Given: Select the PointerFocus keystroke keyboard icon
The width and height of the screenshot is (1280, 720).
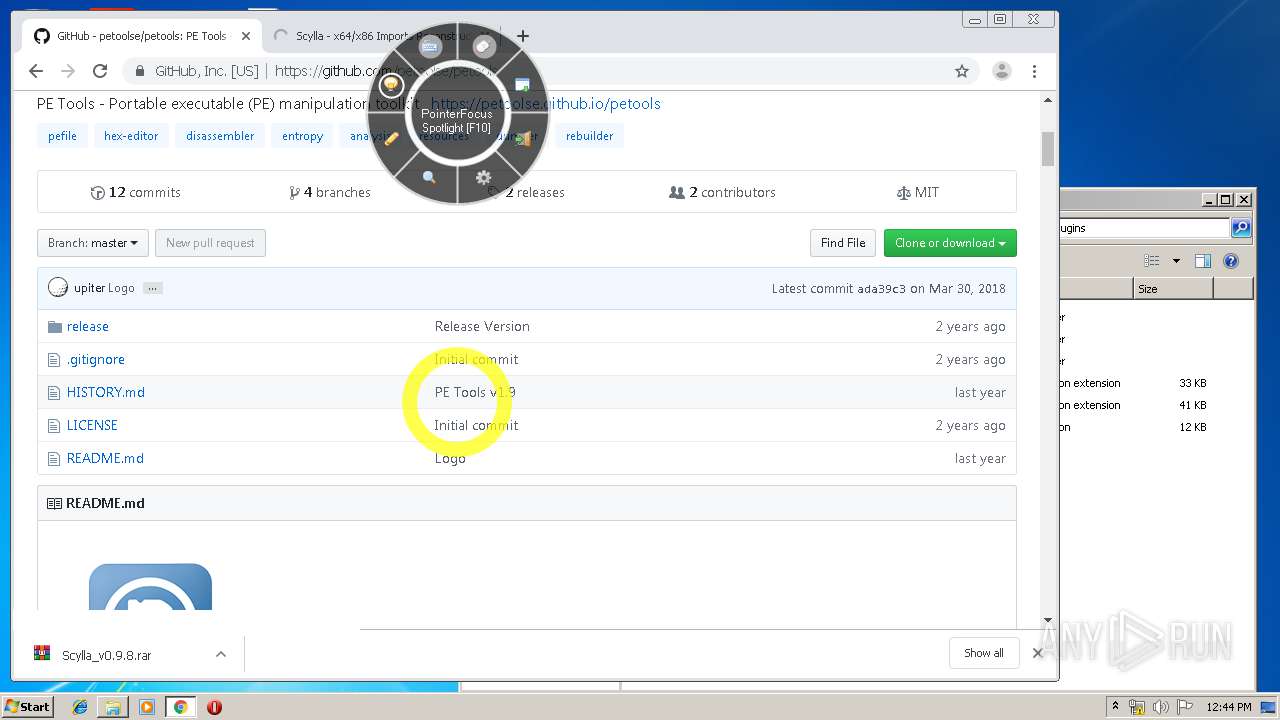Looking at the screenshot, I should [x=430, y=47].
